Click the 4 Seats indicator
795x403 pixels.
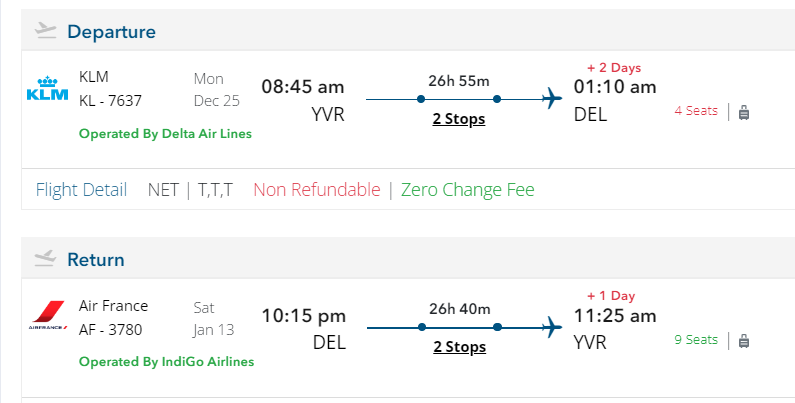click(696, 111)
